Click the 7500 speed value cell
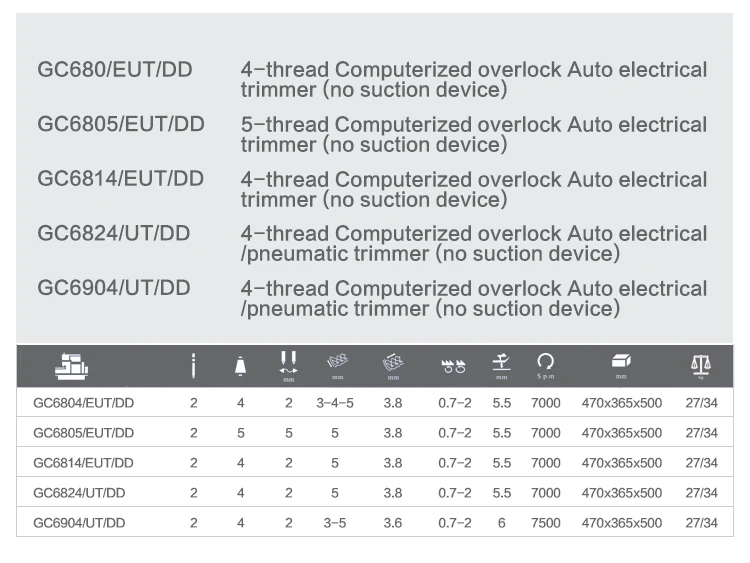Image resolution: width=750 pixels, height=563 pixels. click(x=546, y=523)
